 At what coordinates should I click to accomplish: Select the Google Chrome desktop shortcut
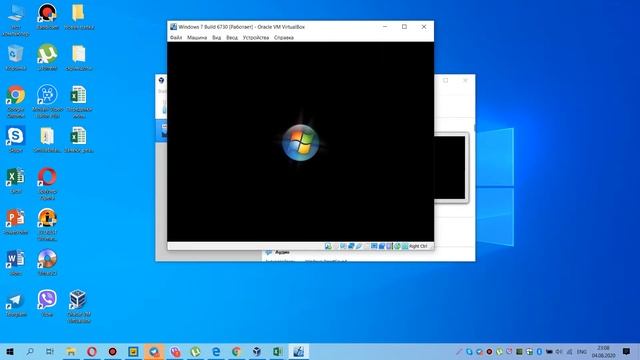point(16,102)
